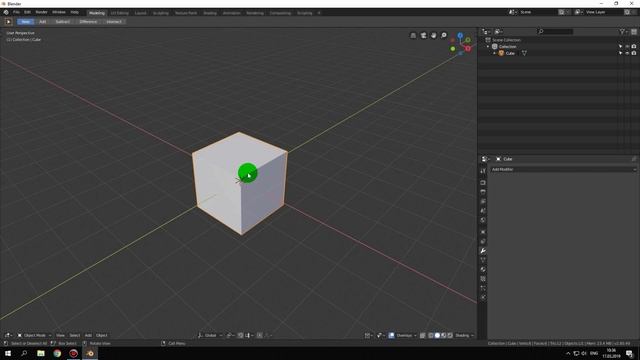Viewport: 640px width, 360px height.
Task: Toggle Cube eye visibility in outliner
Action: 627,53
